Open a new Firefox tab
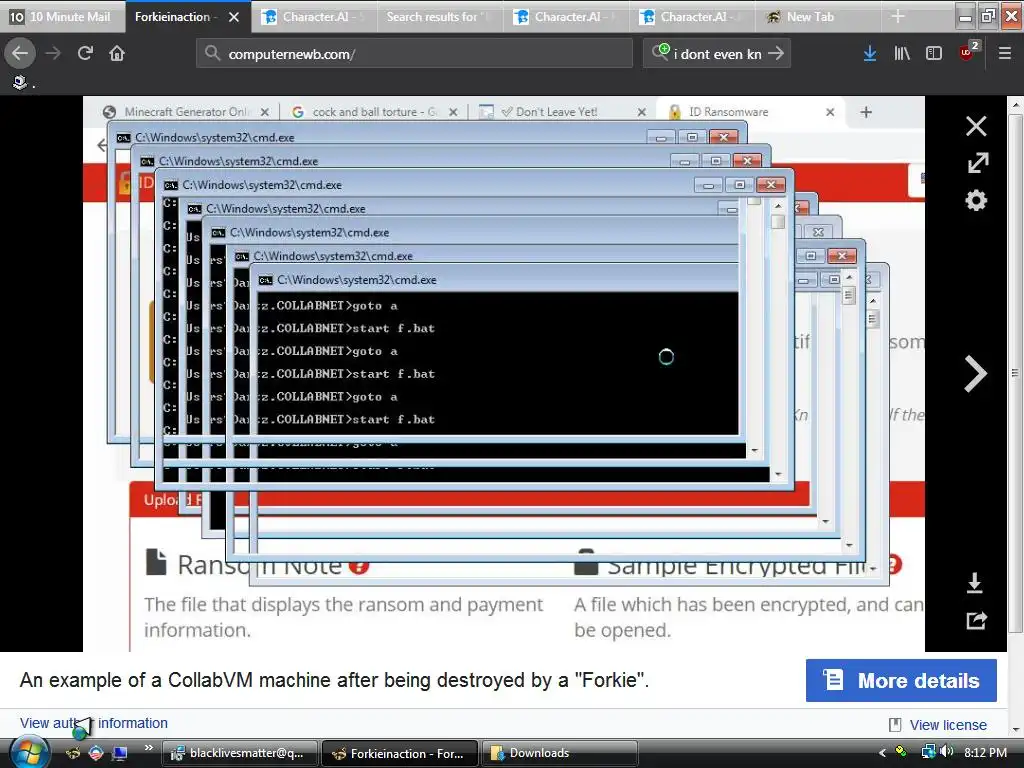 pos(898,17)
